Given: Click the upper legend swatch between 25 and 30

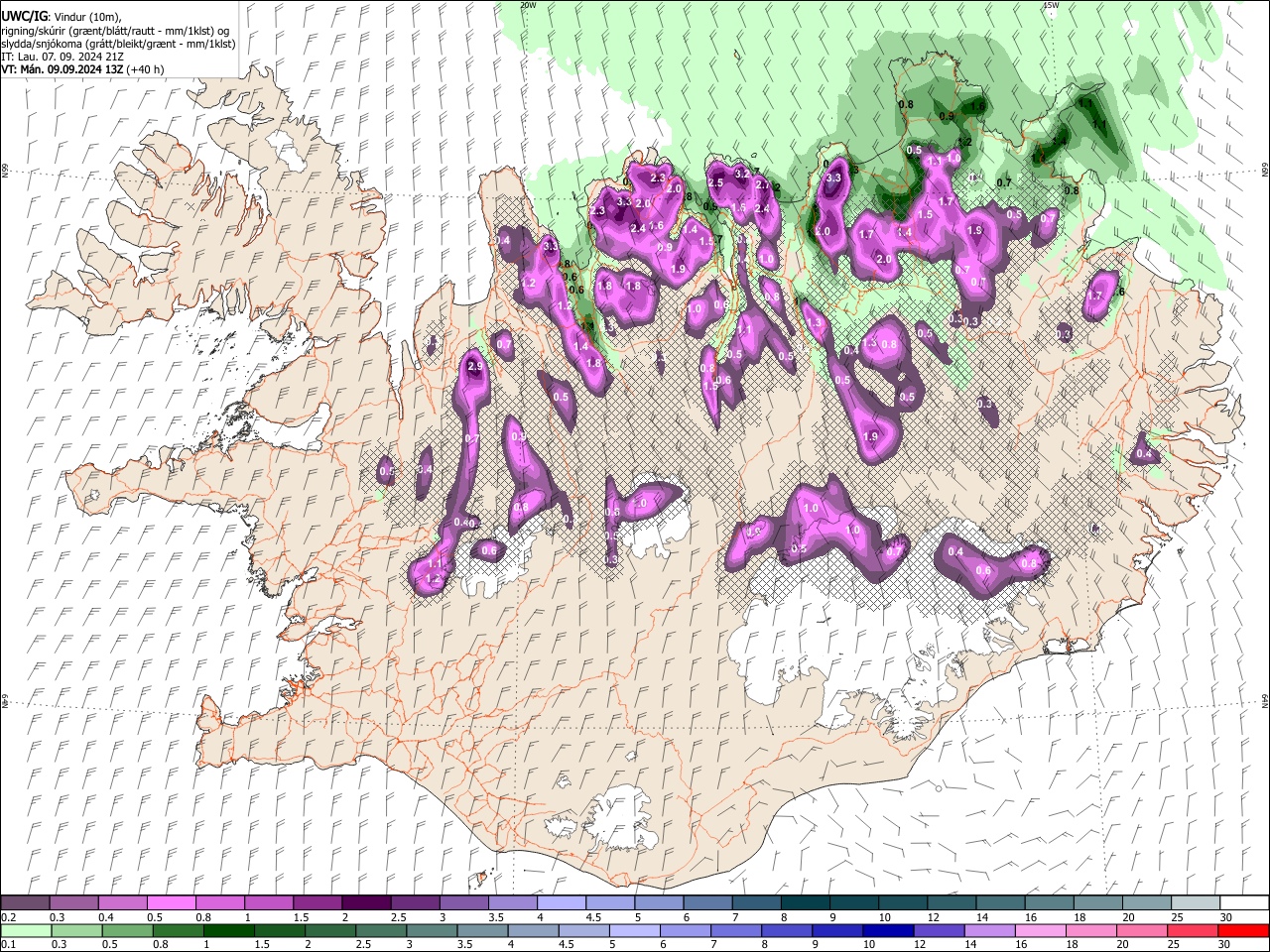Looking at the screenshot, I should [x=1197, y=903].
